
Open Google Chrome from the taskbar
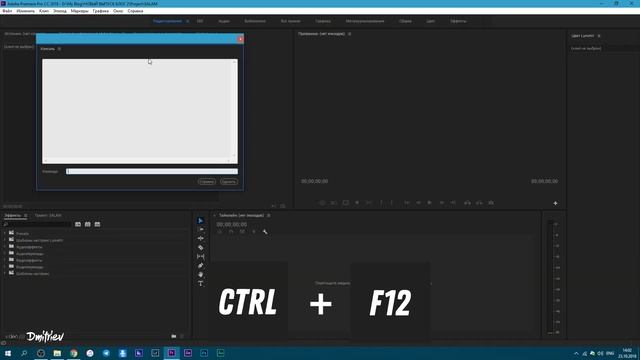tap(73, 353)
